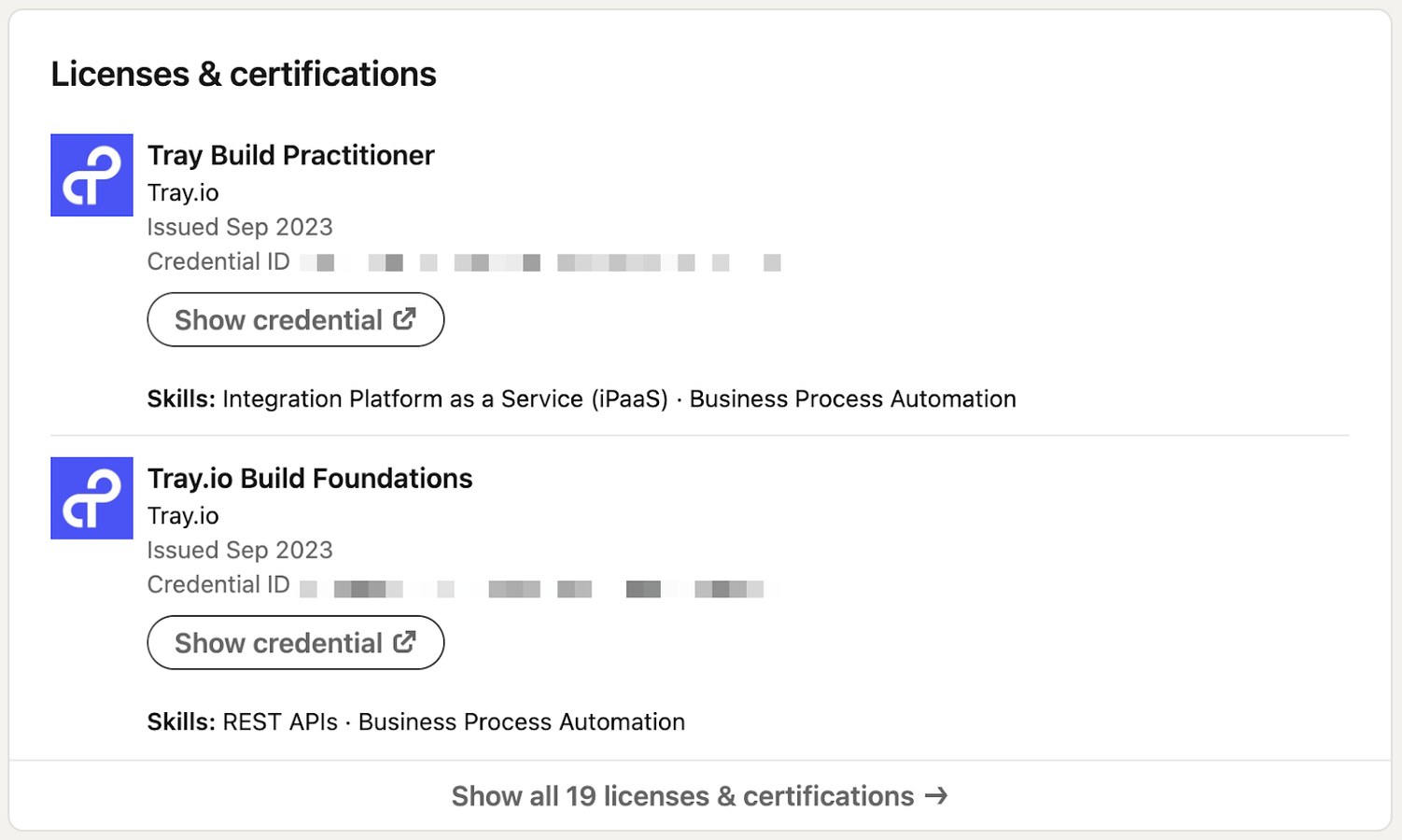
Task: Click the arrow icon after Show all 19 licenses
Action: point(936,795)
